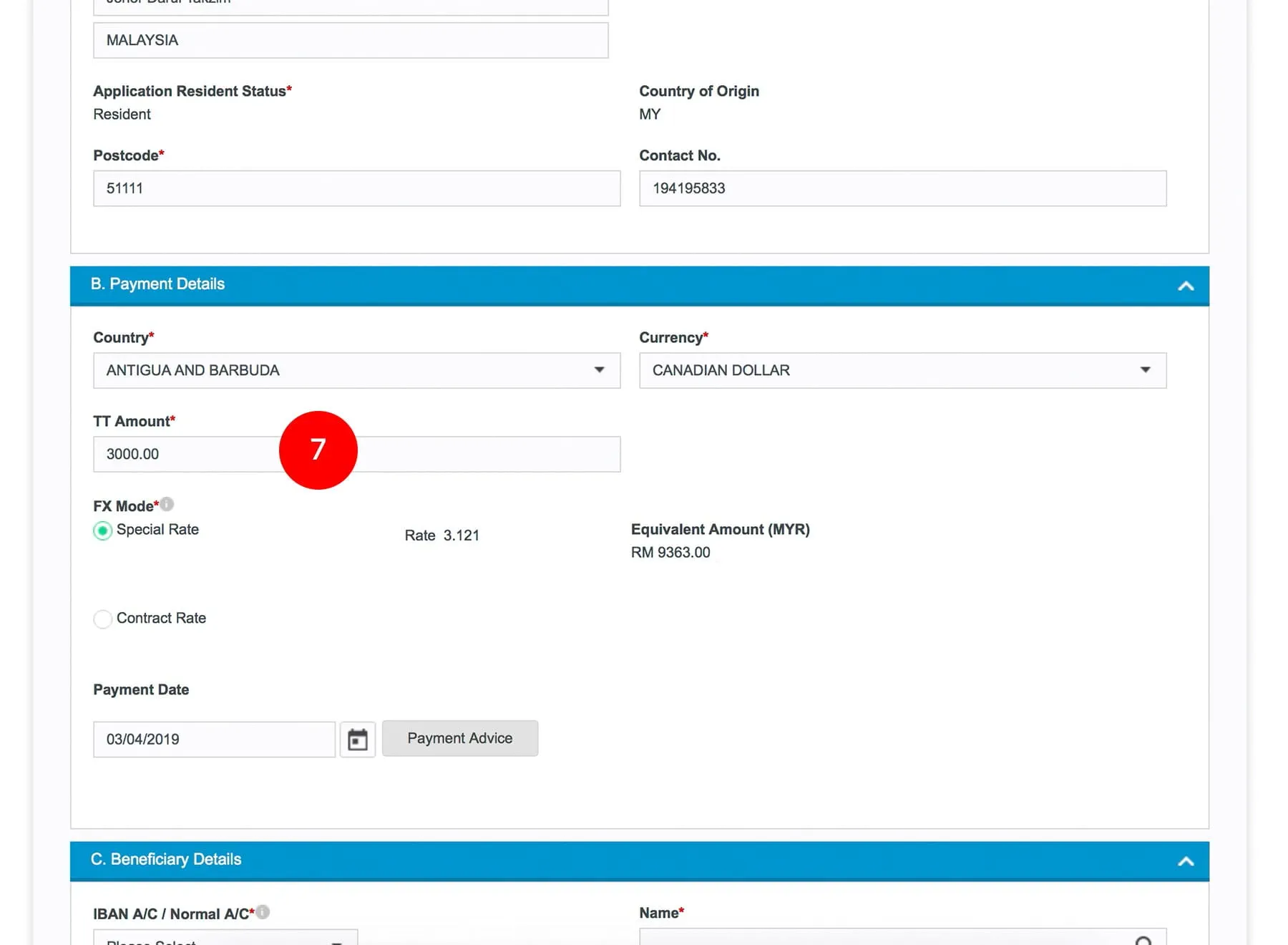Open the Payment Date calendar picker

click(x=357, y=740)
